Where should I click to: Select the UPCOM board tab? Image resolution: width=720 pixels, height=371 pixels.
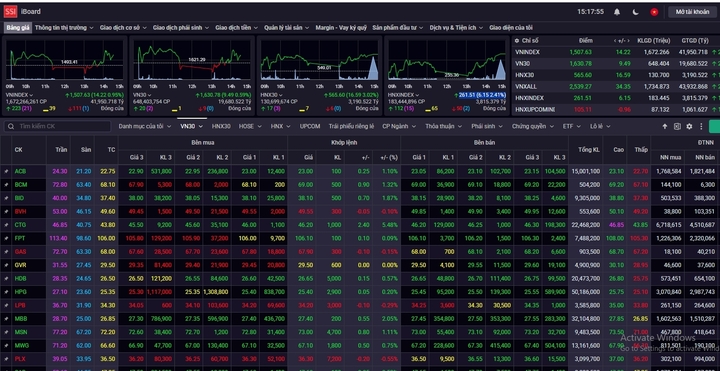coord(310,126)
